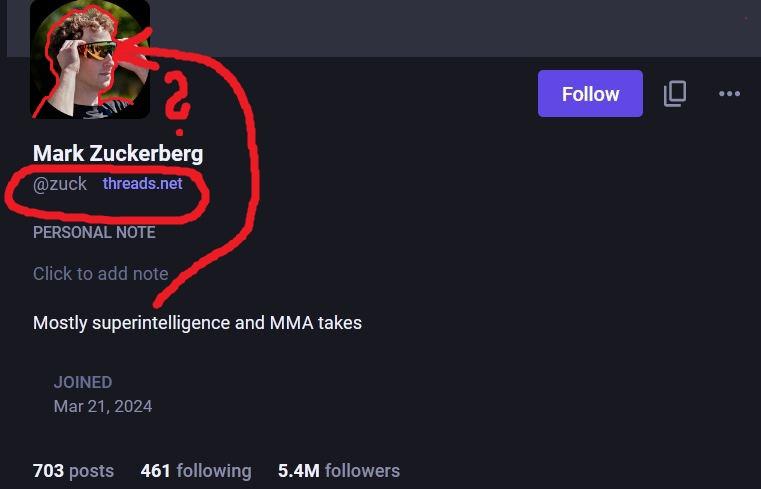
Task: Click the superintelligence and MMA bio text
Action: coord(197,323)
